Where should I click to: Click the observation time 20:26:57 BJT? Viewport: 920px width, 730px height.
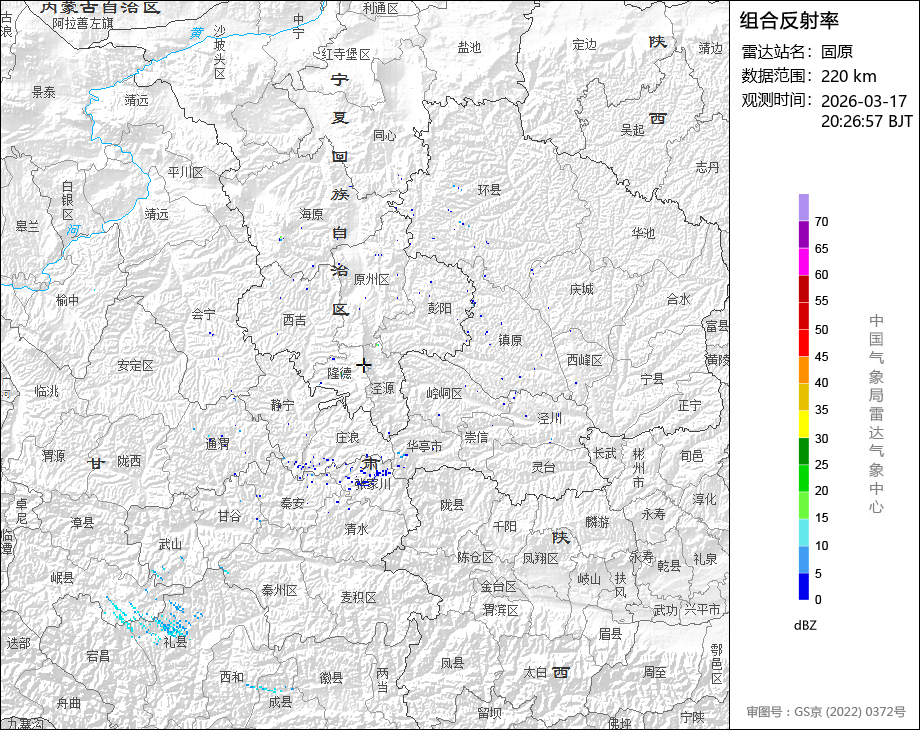pos(867,121)
